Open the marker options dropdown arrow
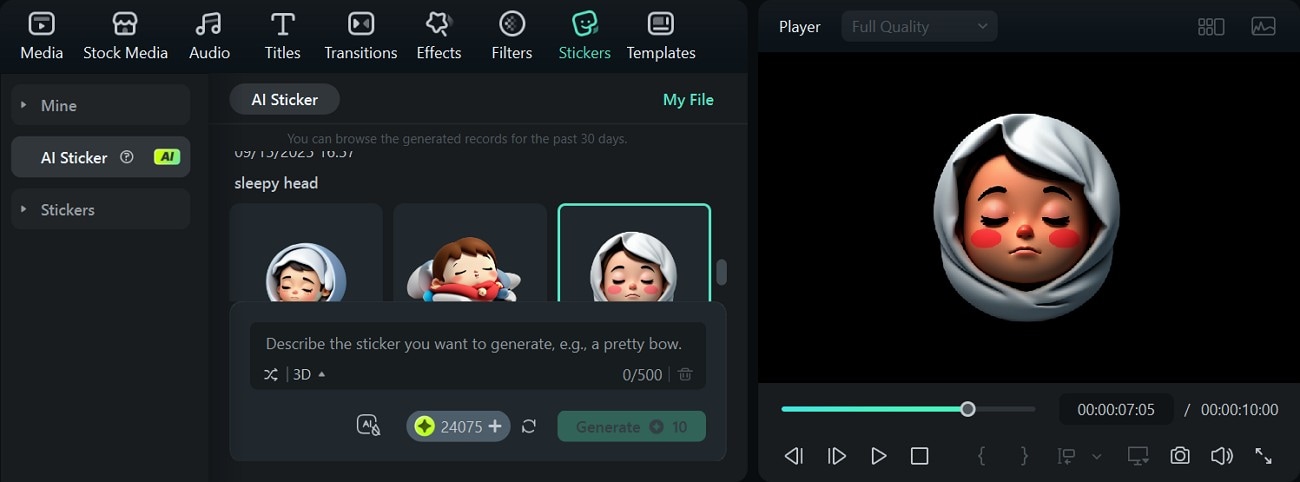This screenshot has height=482, width=1300. coord(1097,456)
